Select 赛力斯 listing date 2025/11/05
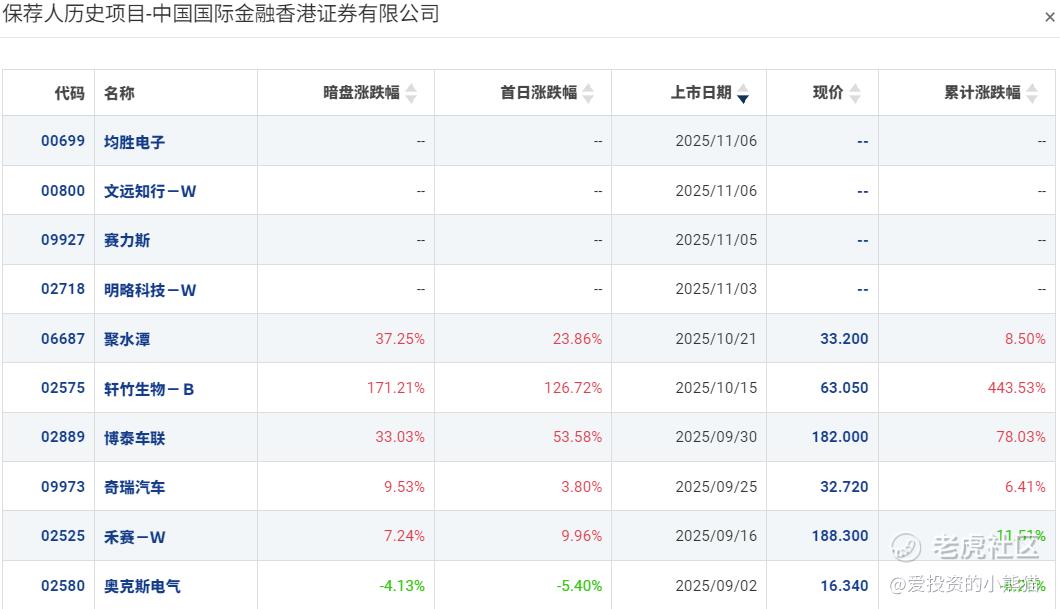The height and width of the screenshot is (609, 1060). [716, 239]
